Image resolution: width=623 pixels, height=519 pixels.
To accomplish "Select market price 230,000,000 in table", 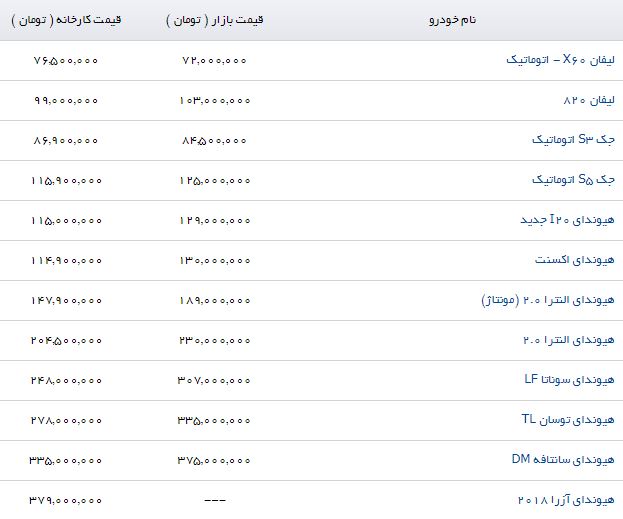I will (x=215, y=340).
